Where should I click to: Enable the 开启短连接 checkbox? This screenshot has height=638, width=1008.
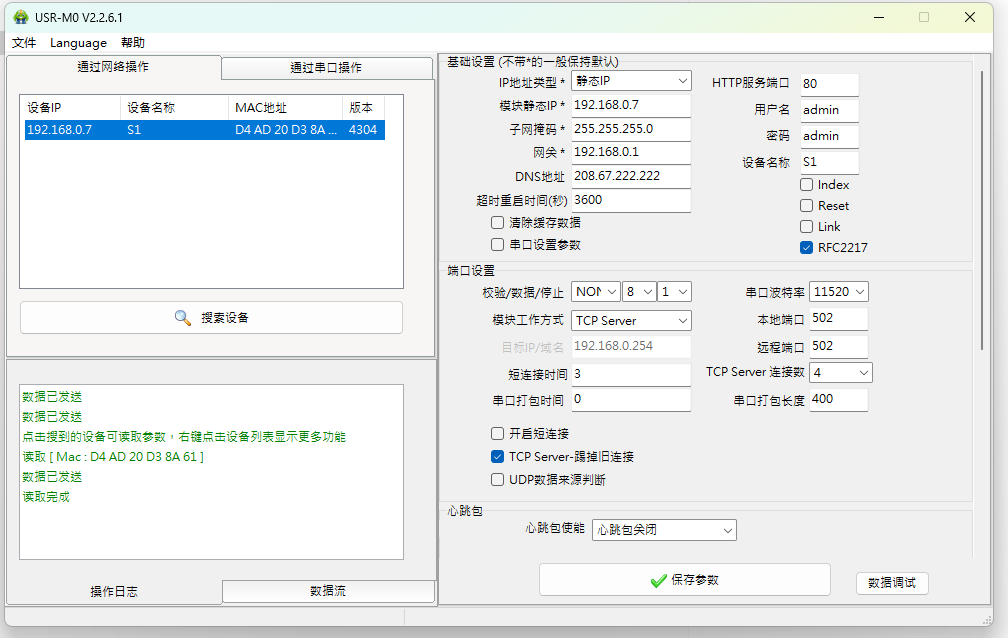pyautogui.click(x=498, y=434)
